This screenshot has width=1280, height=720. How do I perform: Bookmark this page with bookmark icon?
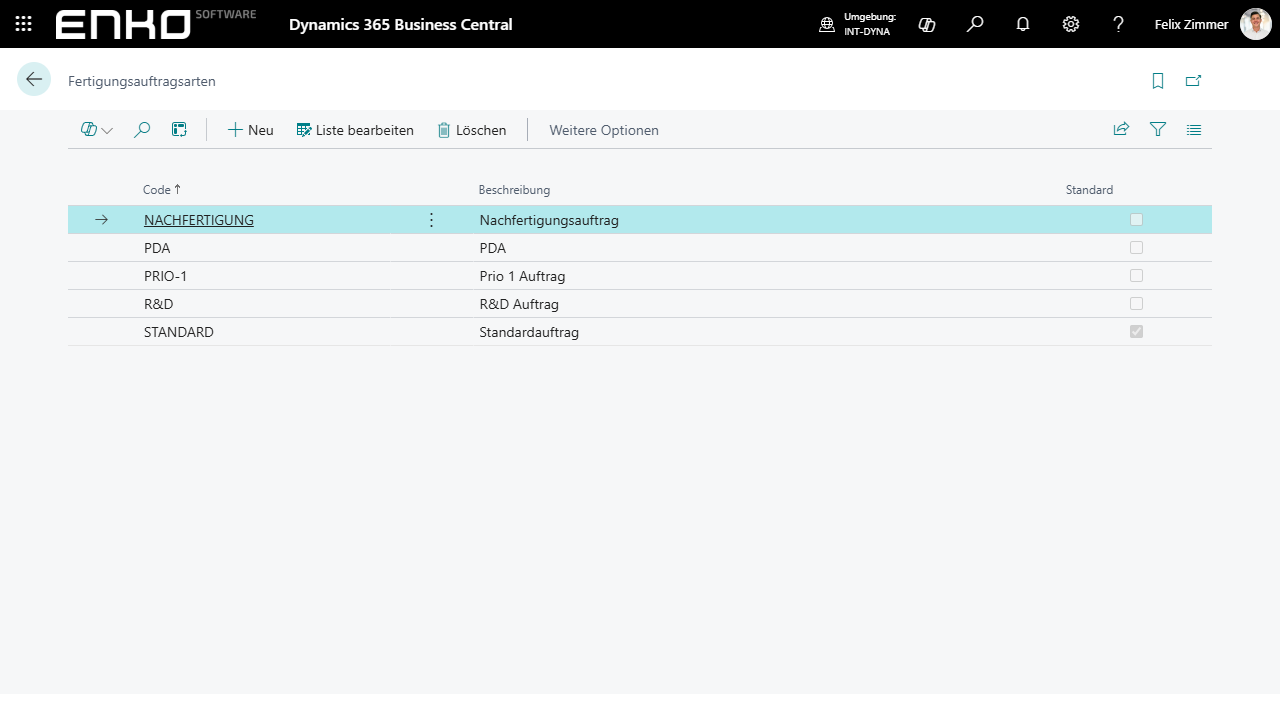[x=1158, y=81]
